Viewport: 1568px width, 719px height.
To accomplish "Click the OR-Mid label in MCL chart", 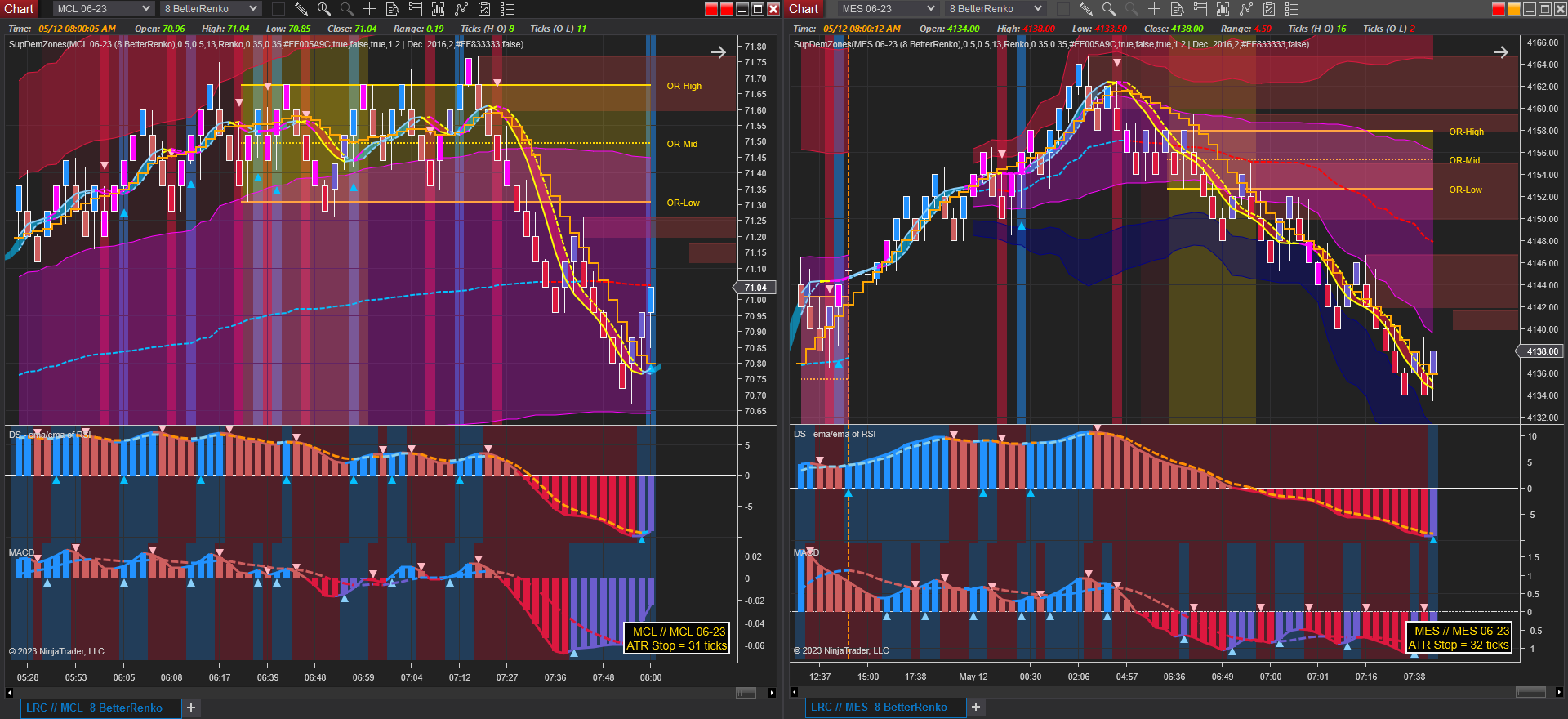I will click(x=682, y=144).
